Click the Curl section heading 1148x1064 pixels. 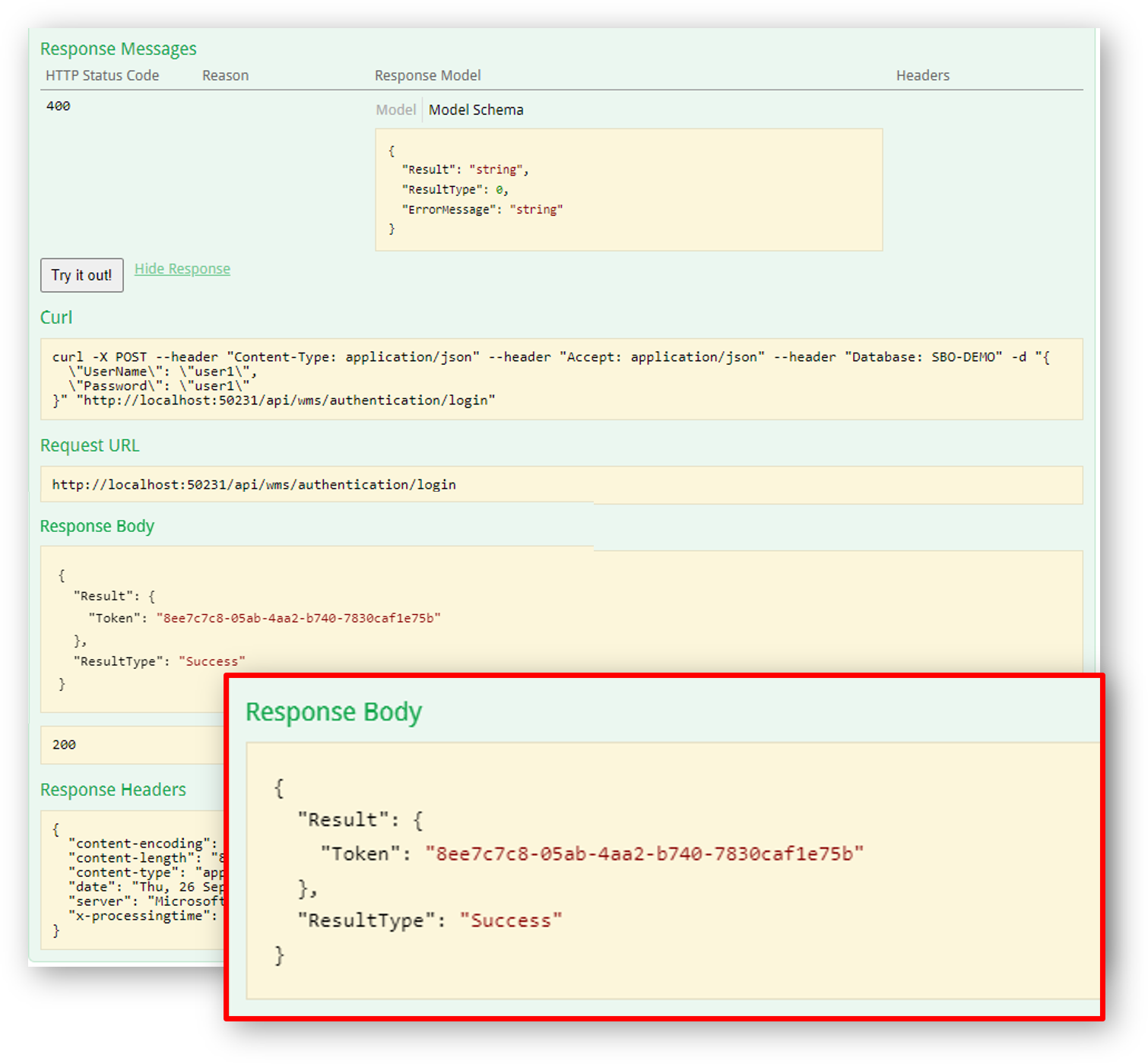click(56, 318)
